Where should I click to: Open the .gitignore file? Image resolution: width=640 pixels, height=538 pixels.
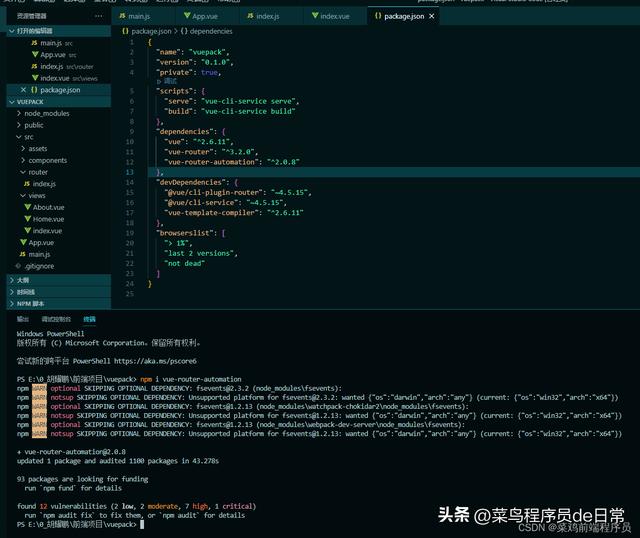pos(39,266)
